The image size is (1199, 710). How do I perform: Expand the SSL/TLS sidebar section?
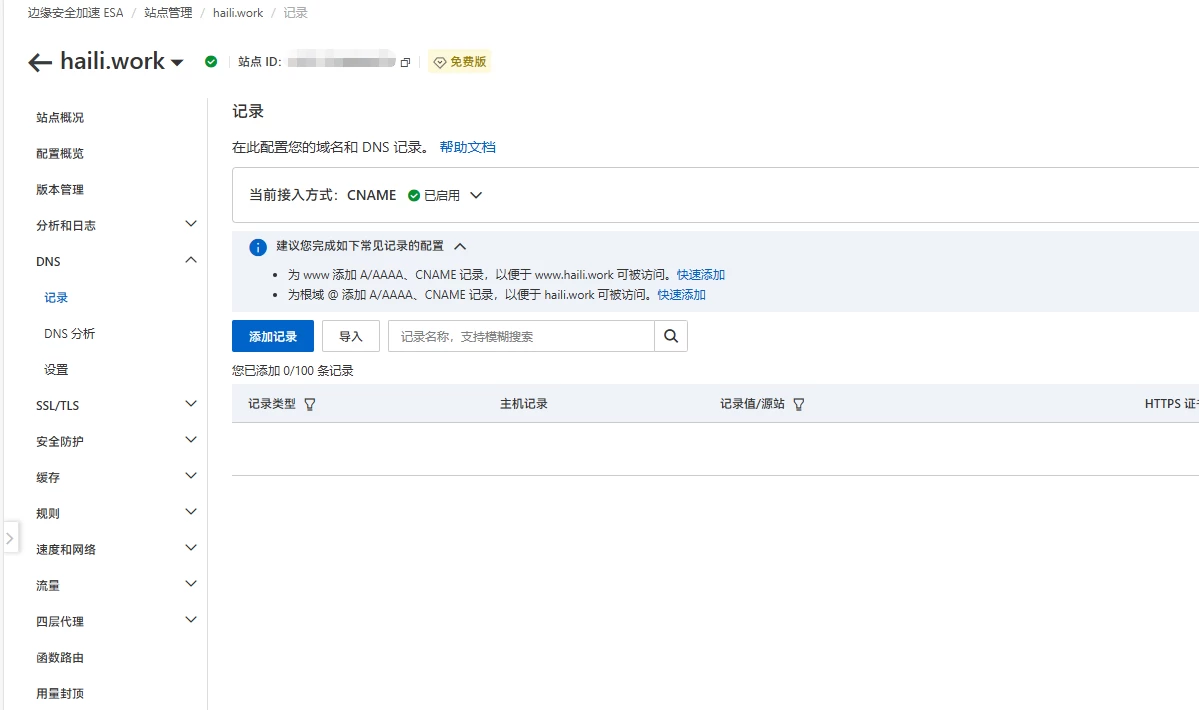(x=191, y=404)
